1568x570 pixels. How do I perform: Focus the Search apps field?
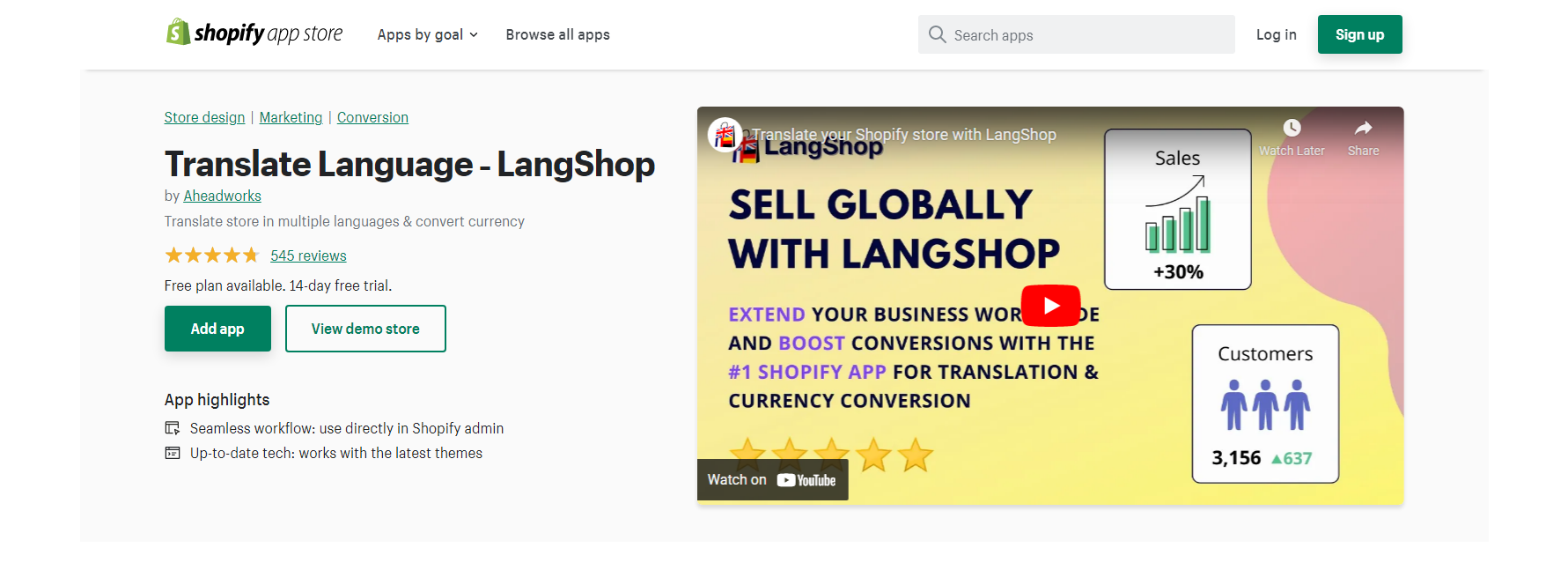tap(1076, 34)
